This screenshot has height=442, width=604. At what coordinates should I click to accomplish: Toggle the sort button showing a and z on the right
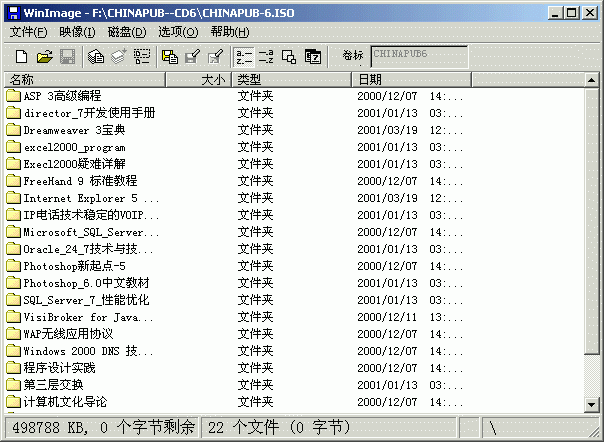click(266, 57)
